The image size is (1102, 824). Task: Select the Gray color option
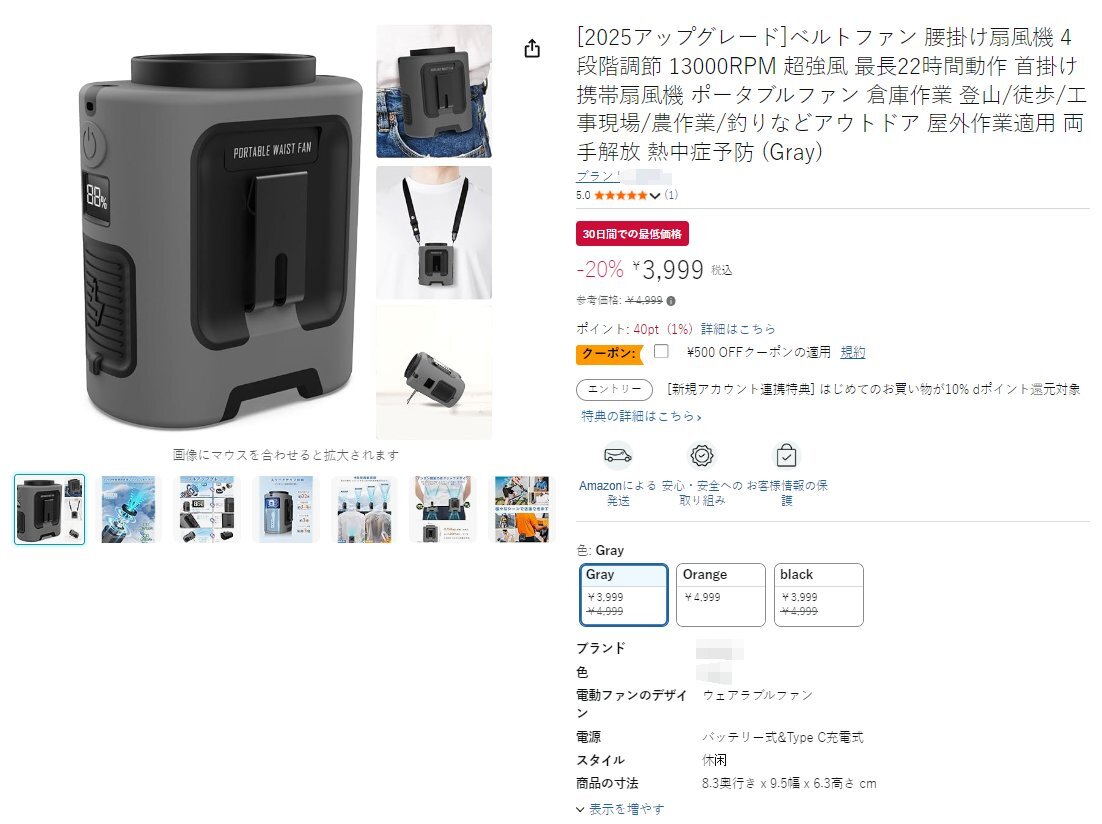[623, 595]
